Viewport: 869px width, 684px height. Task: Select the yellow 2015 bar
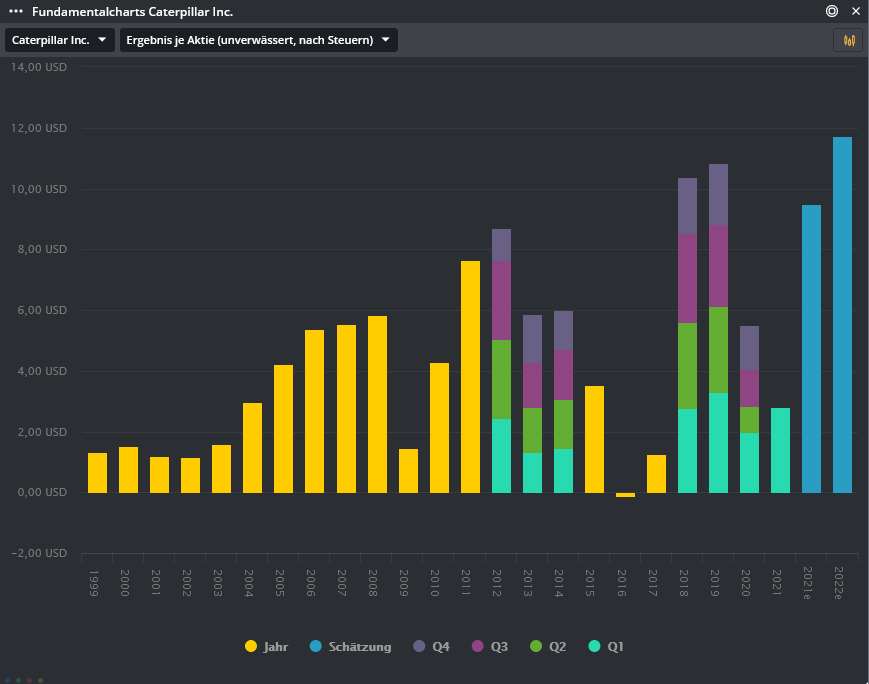click(x=595, y=440)
